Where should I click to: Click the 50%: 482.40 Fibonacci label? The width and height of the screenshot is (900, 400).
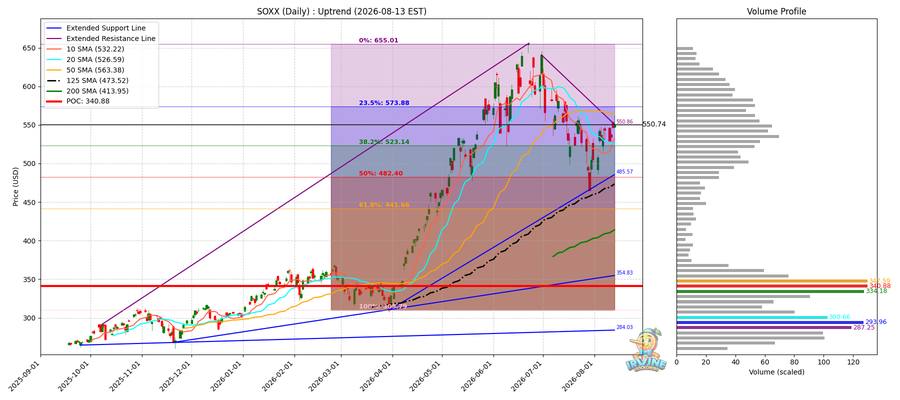[x=379, y=173]
